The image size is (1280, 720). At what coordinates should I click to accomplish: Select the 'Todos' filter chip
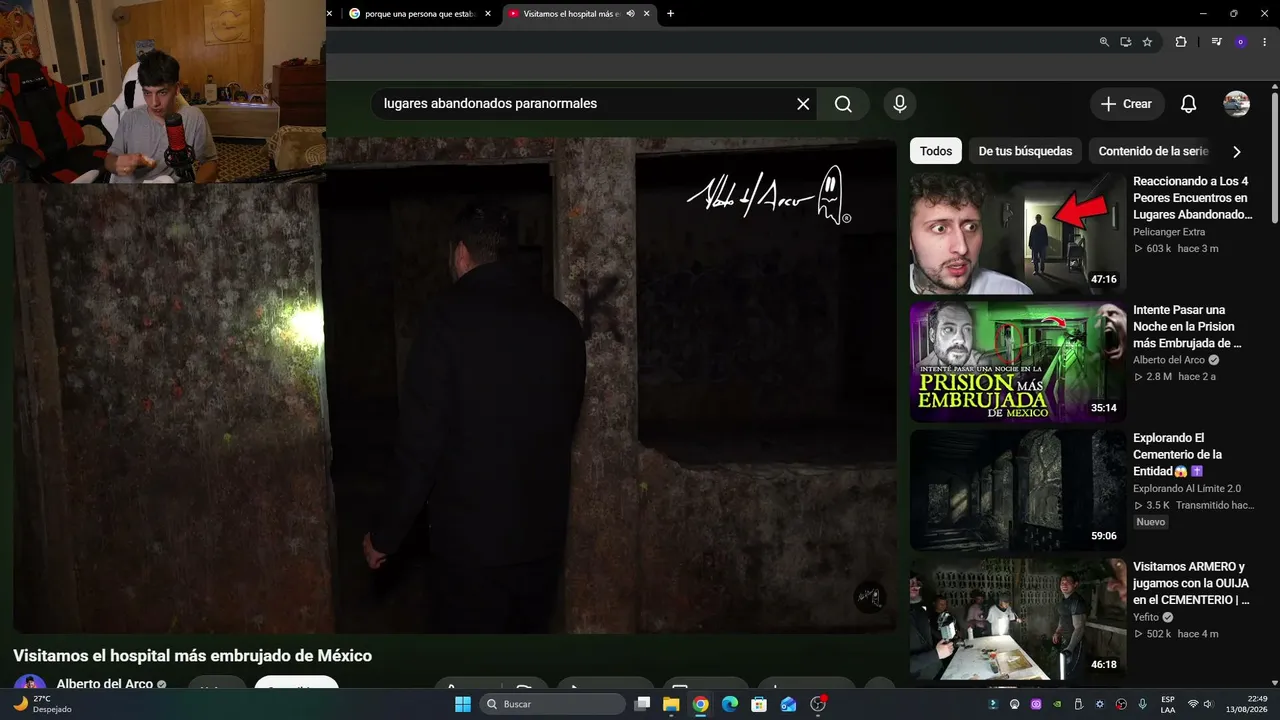coord(936,151)
